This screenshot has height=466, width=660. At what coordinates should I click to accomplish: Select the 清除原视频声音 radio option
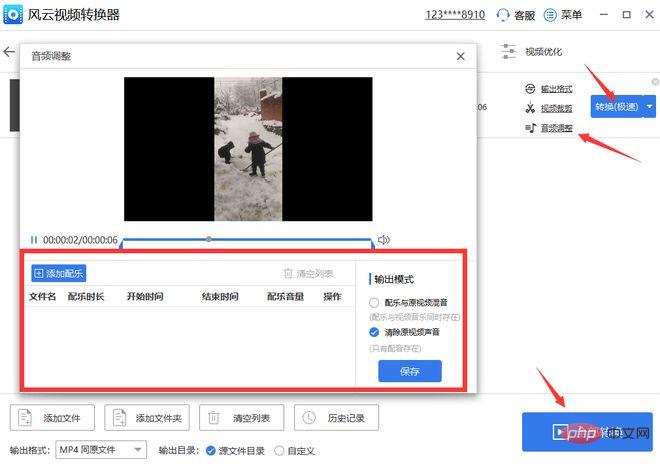374,332
